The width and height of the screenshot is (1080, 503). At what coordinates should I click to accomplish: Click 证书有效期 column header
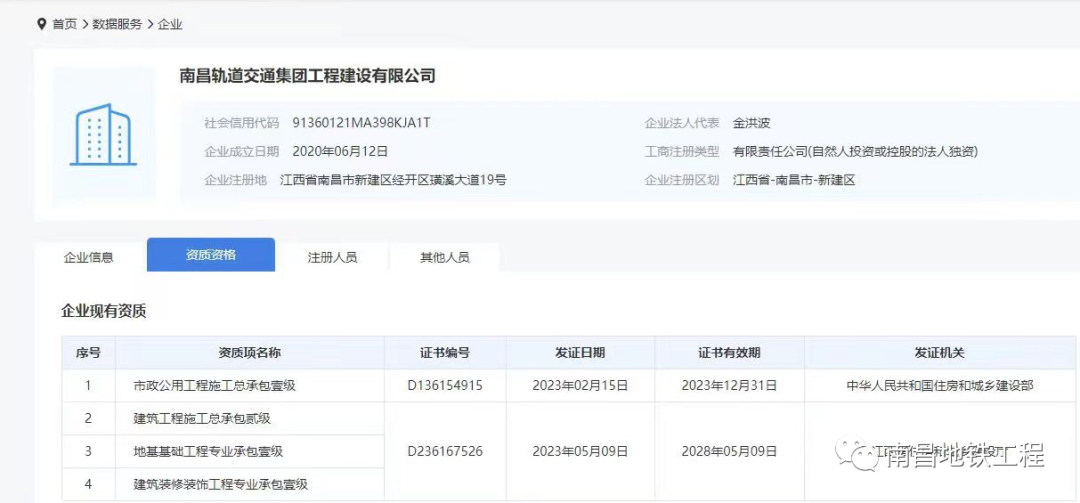729,353
